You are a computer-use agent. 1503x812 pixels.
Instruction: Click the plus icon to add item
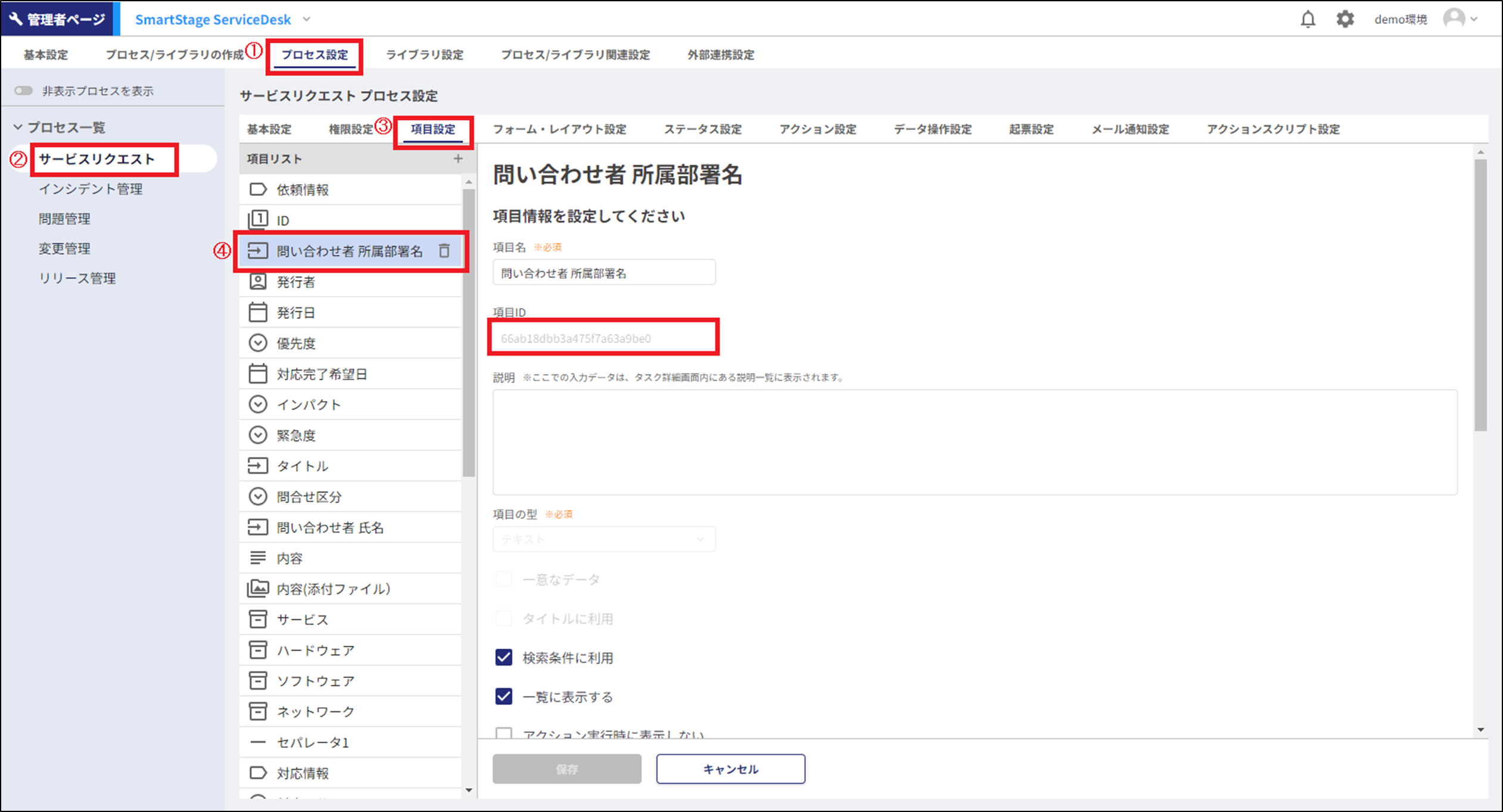click(x=458, y=158)
